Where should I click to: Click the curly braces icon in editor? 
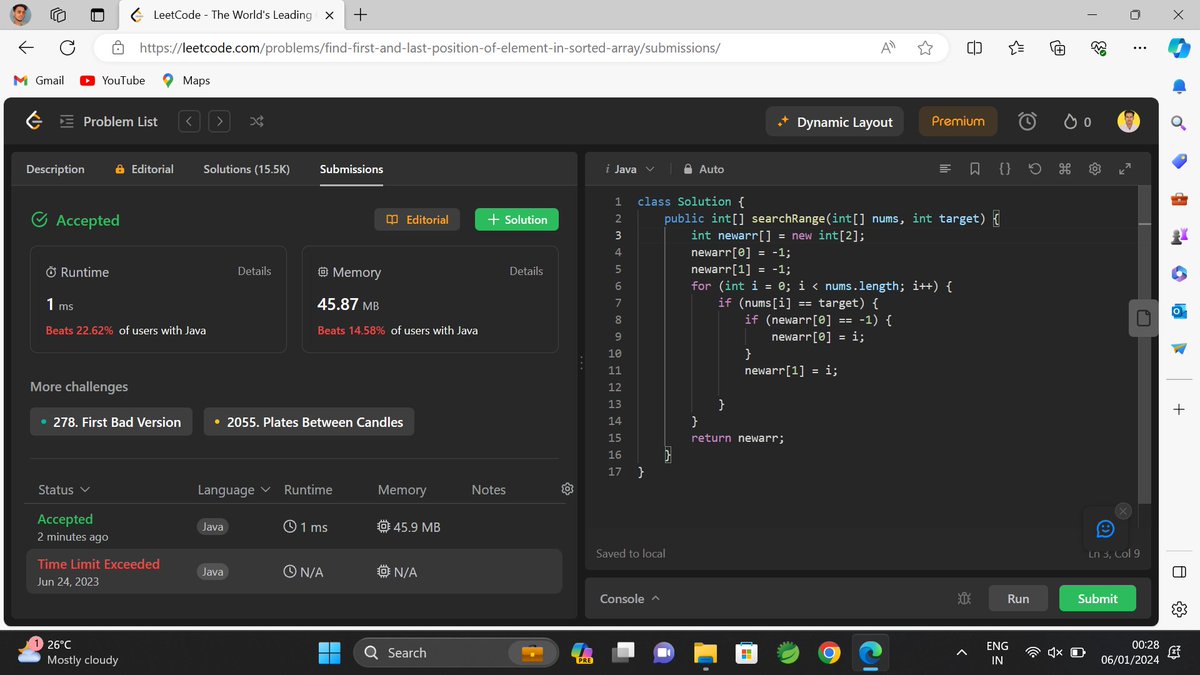pos(1005,169)
